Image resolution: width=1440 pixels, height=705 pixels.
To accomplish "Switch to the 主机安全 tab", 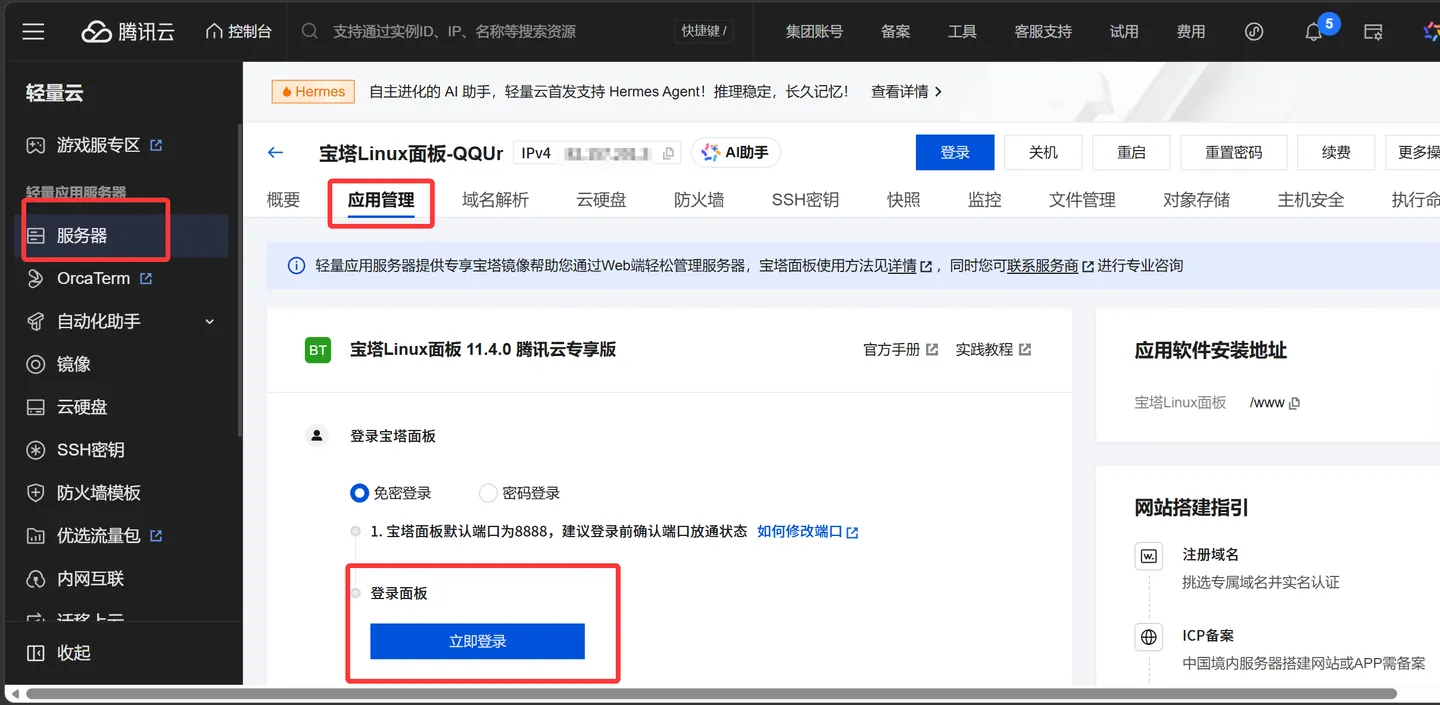I will coord(1311,200).
